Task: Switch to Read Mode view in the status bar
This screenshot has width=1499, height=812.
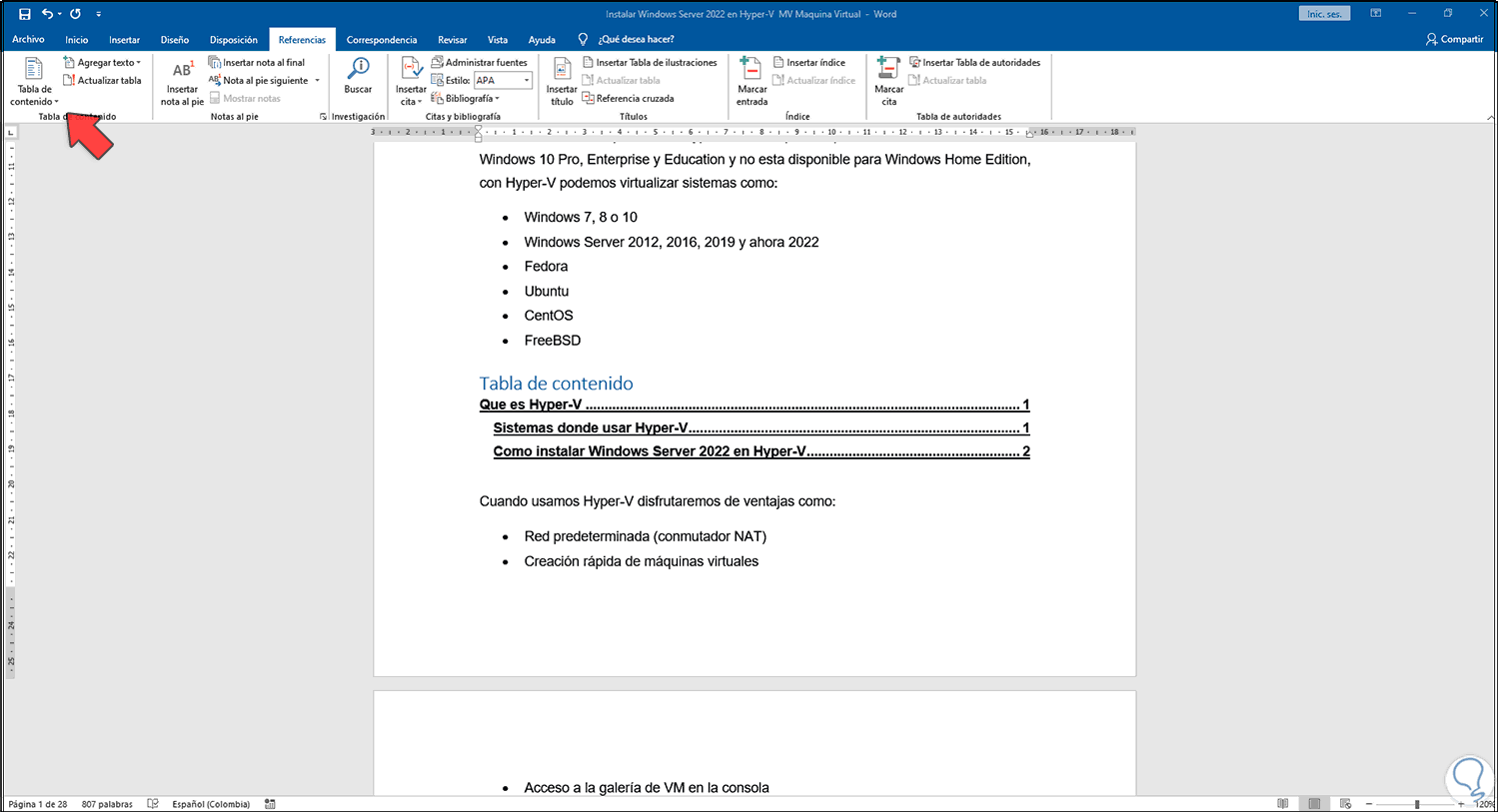Action: click(1282, 804)
